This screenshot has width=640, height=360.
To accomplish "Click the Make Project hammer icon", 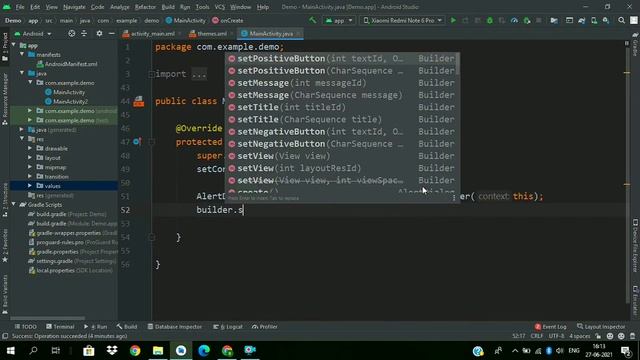I will [313, 20].
